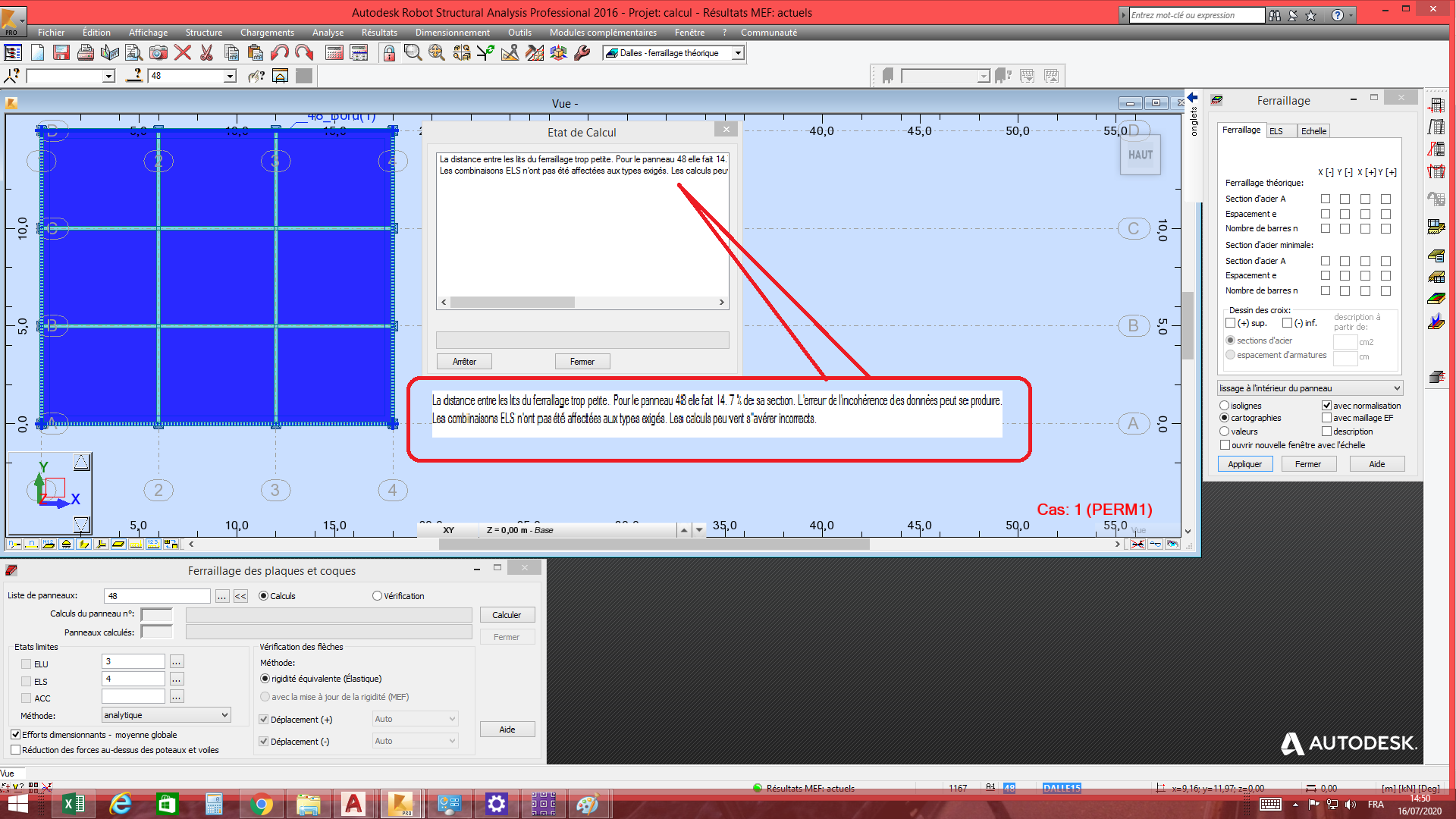Click the node selection question icon
Screen dimensions: 1456x819
click(x=12, y=76)
